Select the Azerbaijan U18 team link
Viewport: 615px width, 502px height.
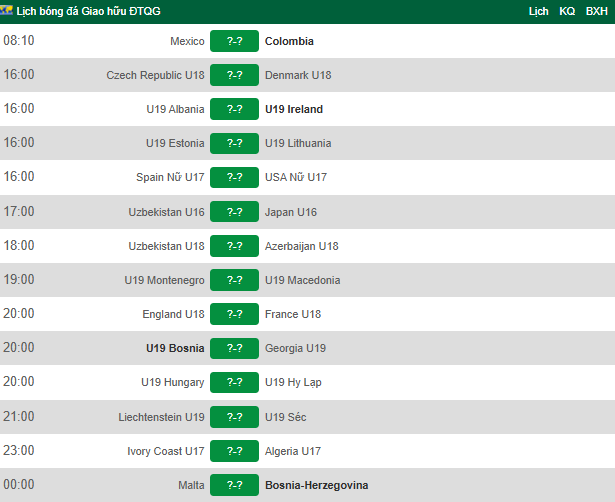302,246
